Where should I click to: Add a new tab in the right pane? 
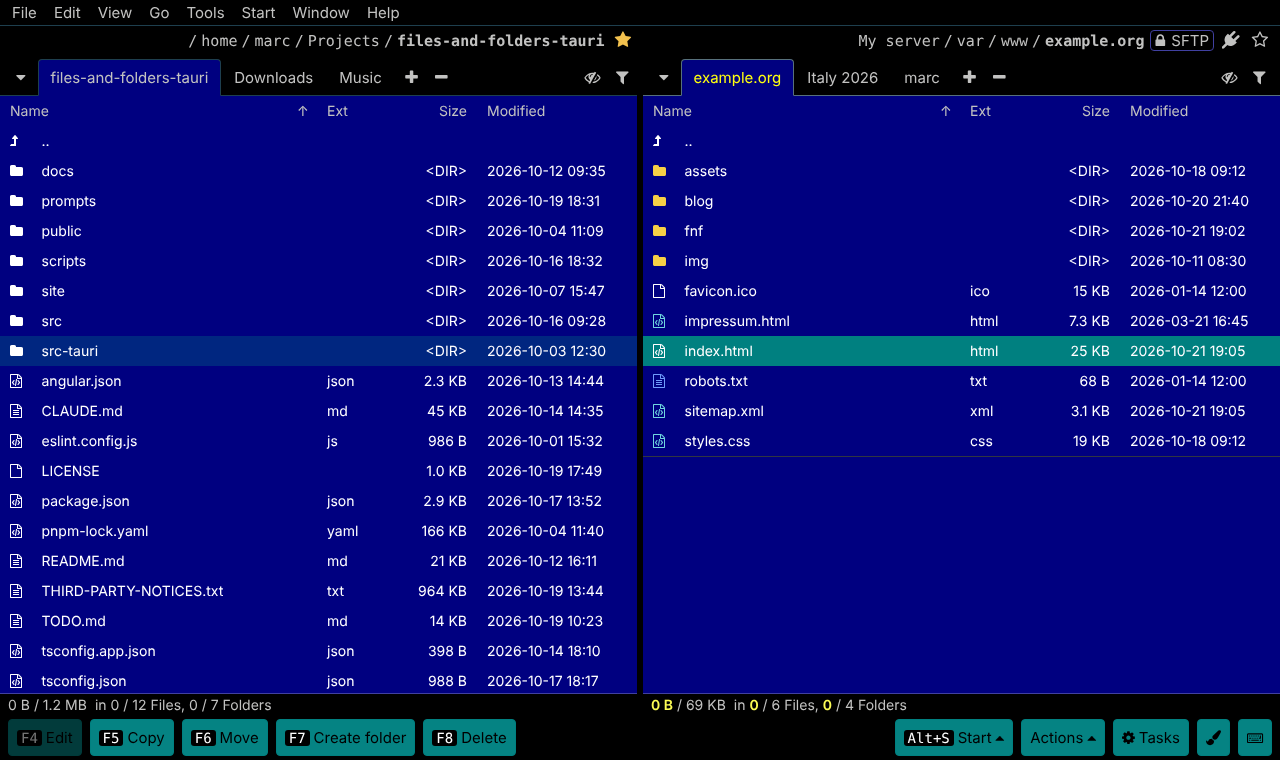click(x=969, y=77)
